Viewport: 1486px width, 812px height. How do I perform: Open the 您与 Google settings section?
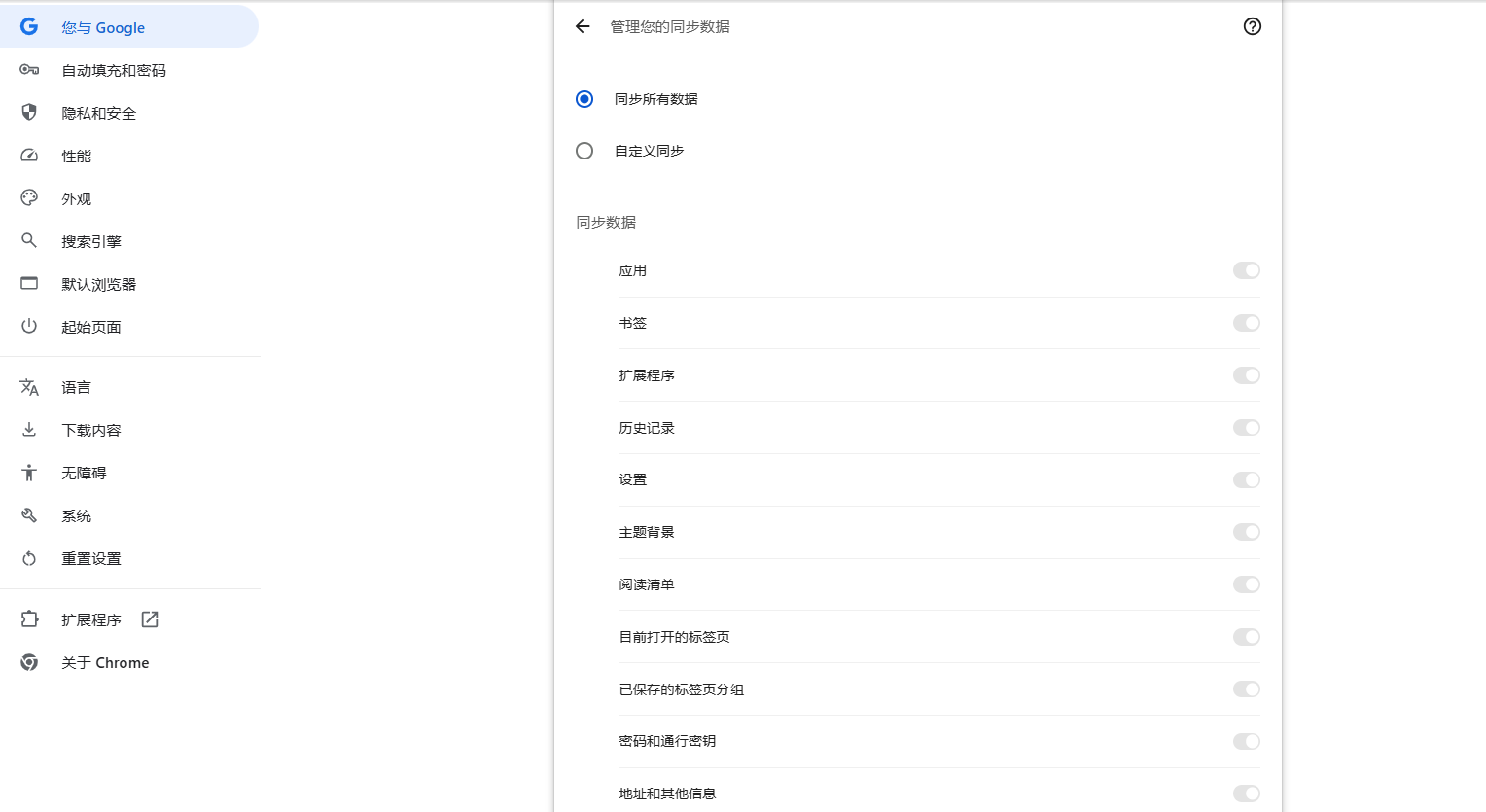point(129,27)
